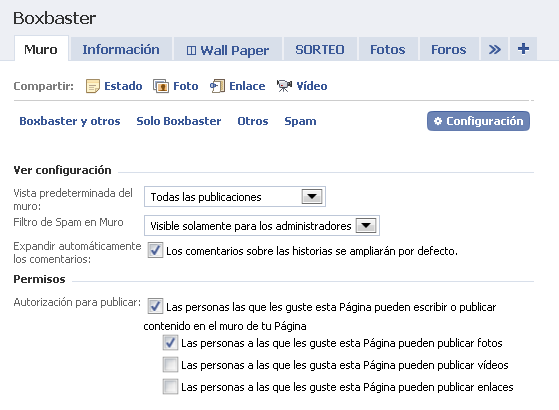
Task: Select the 'Solo Boxbaster' filter link
Action: pos(179,121)
